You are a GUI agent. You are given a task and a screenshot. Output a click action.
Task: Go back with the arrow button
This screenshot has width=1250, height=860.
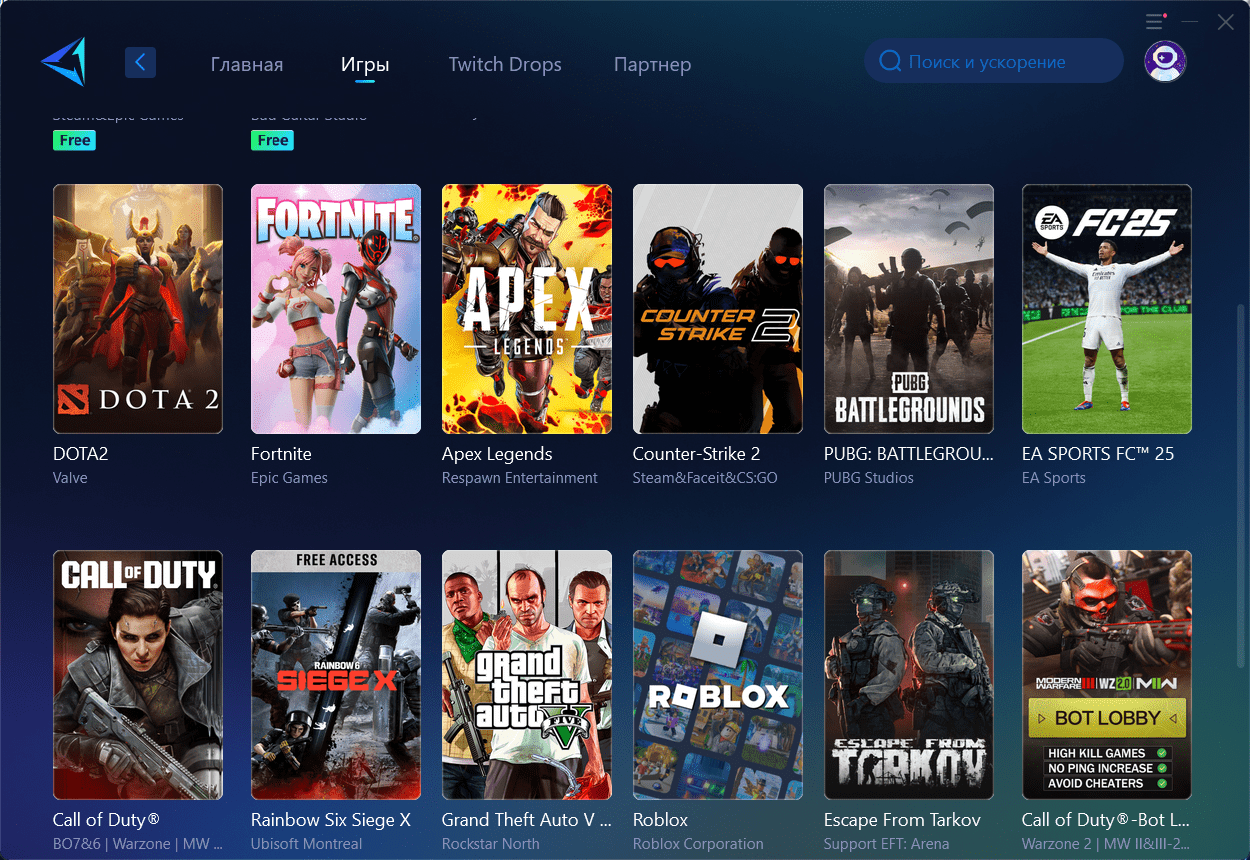pos(140,63)
